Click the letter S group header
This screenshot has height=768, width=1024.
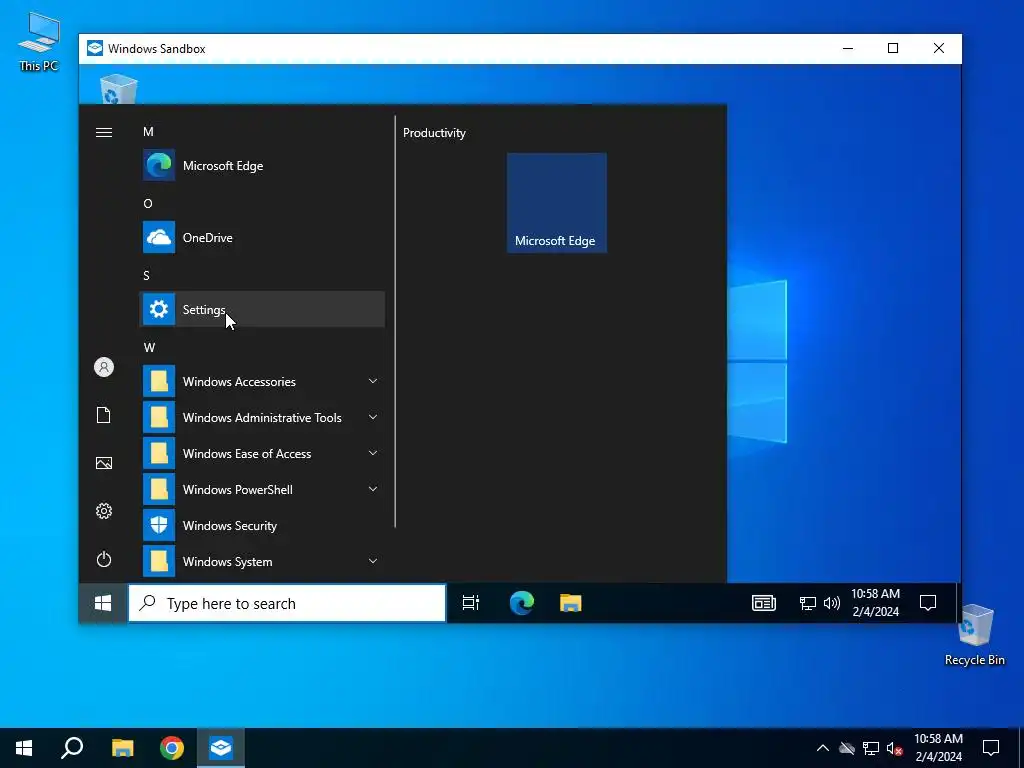(146, 276)
